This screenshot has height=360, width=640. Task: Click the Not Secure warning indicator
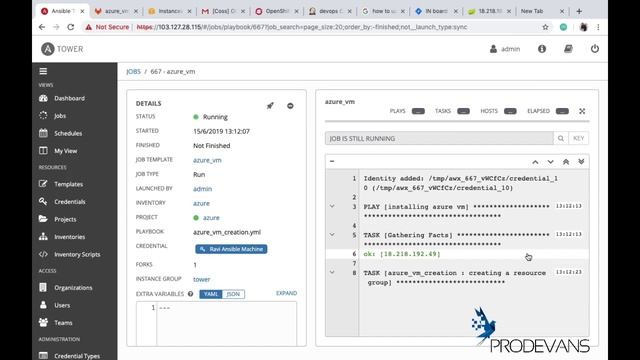click(107, 27)
